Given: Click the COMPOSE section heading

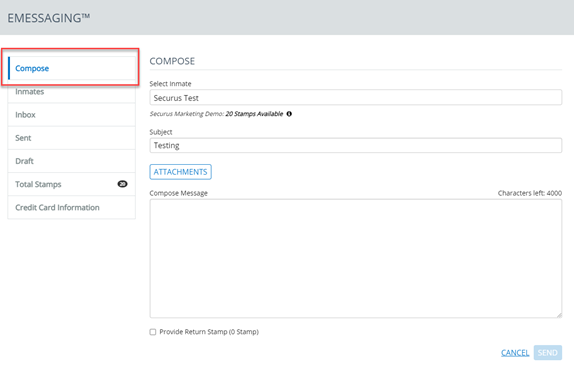Looking at the screenshot, I should point(172,61).
